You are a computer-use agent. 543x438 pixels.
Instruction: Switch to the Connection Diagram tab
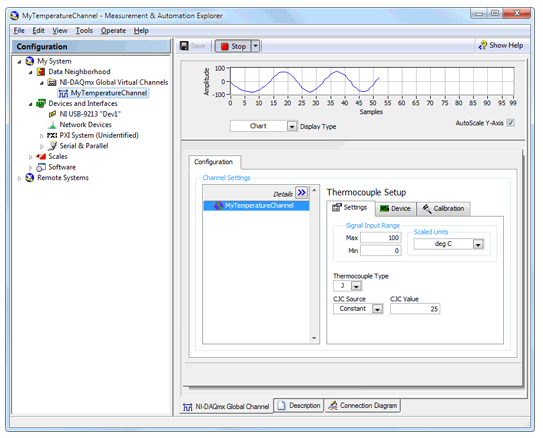click(363, 405)
